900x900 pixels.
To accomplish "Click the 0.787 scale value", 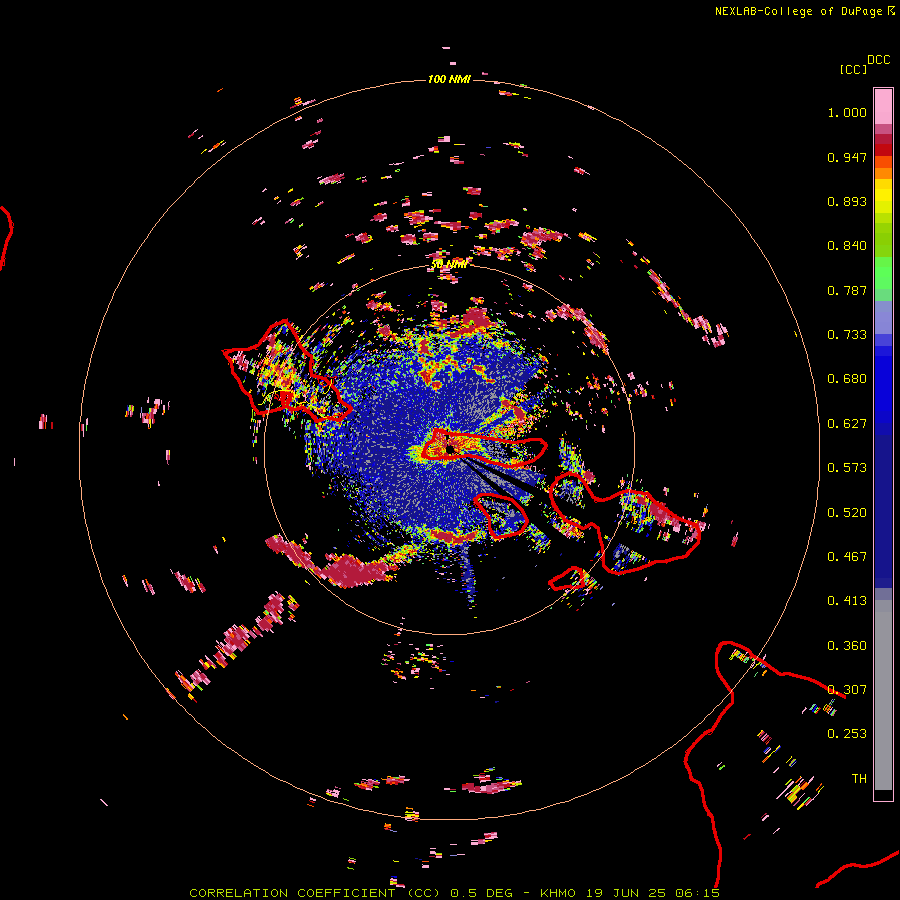I will point(847,290).
